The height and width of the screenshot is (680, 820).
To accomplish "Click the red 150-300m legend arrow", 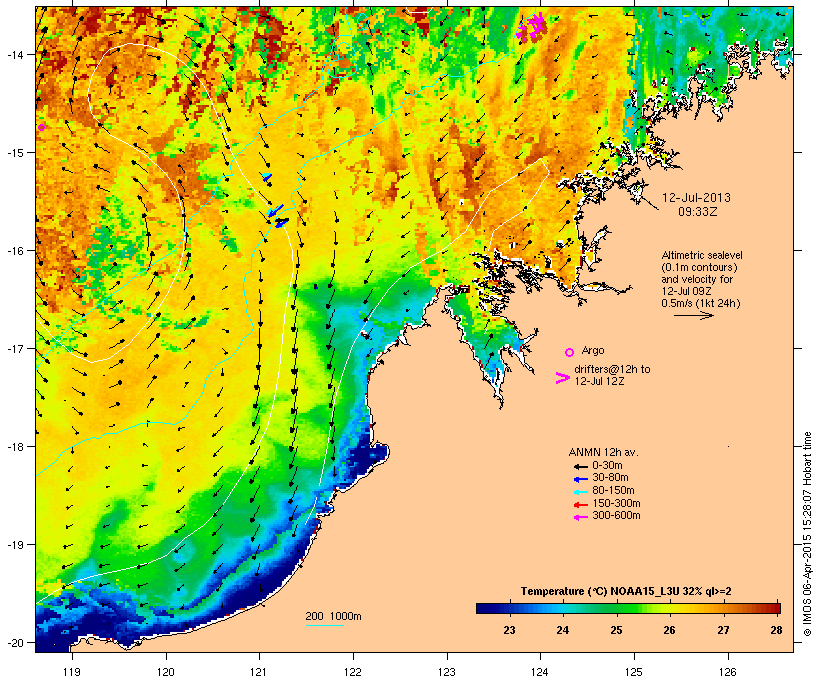I will (580, 505).
